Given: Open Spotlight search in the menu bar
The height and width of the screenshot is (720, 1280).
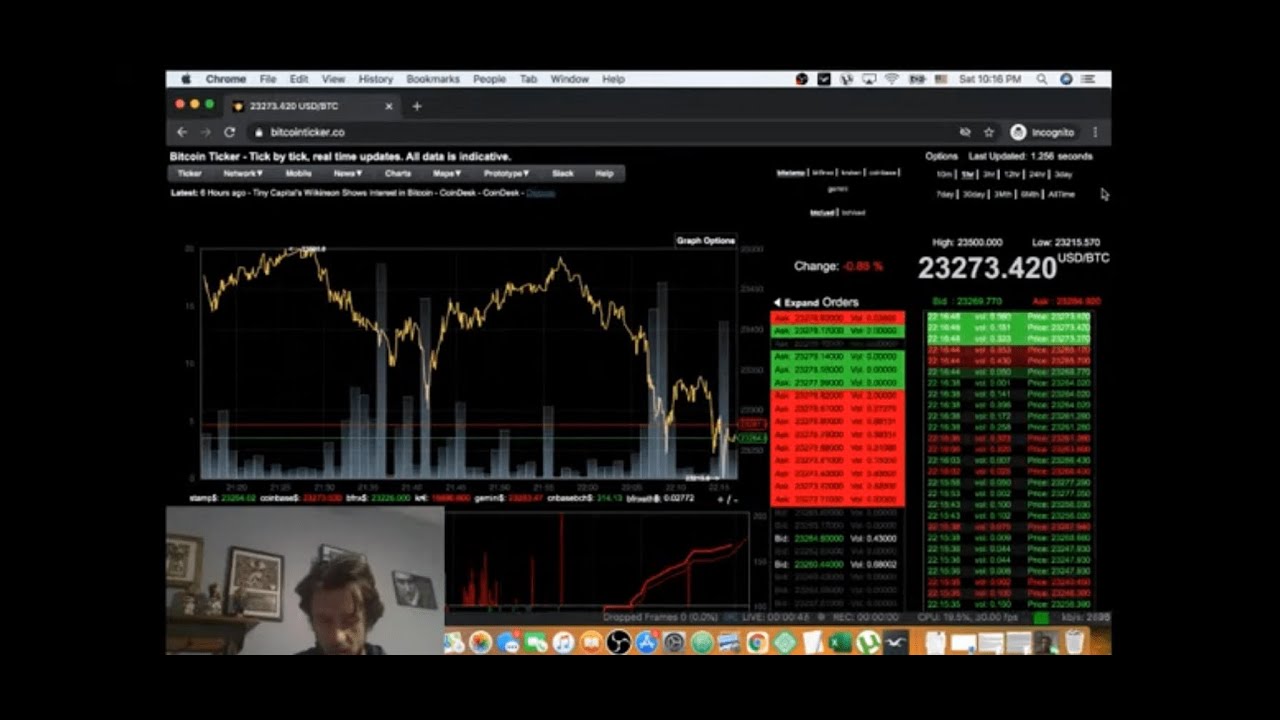Looking at the screenshot, I should (1041, 79).
